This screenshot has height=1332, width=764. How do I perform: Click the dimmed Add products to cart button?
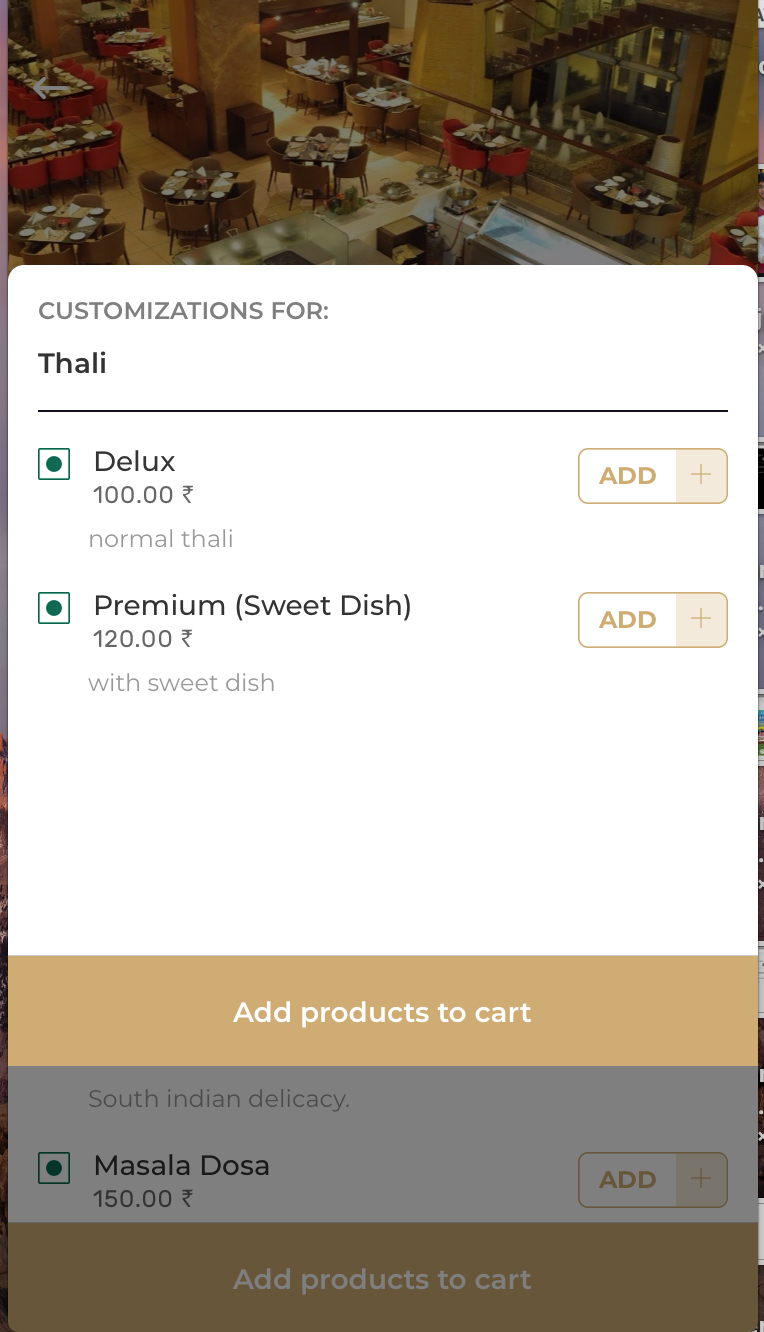coord(382,1279)
